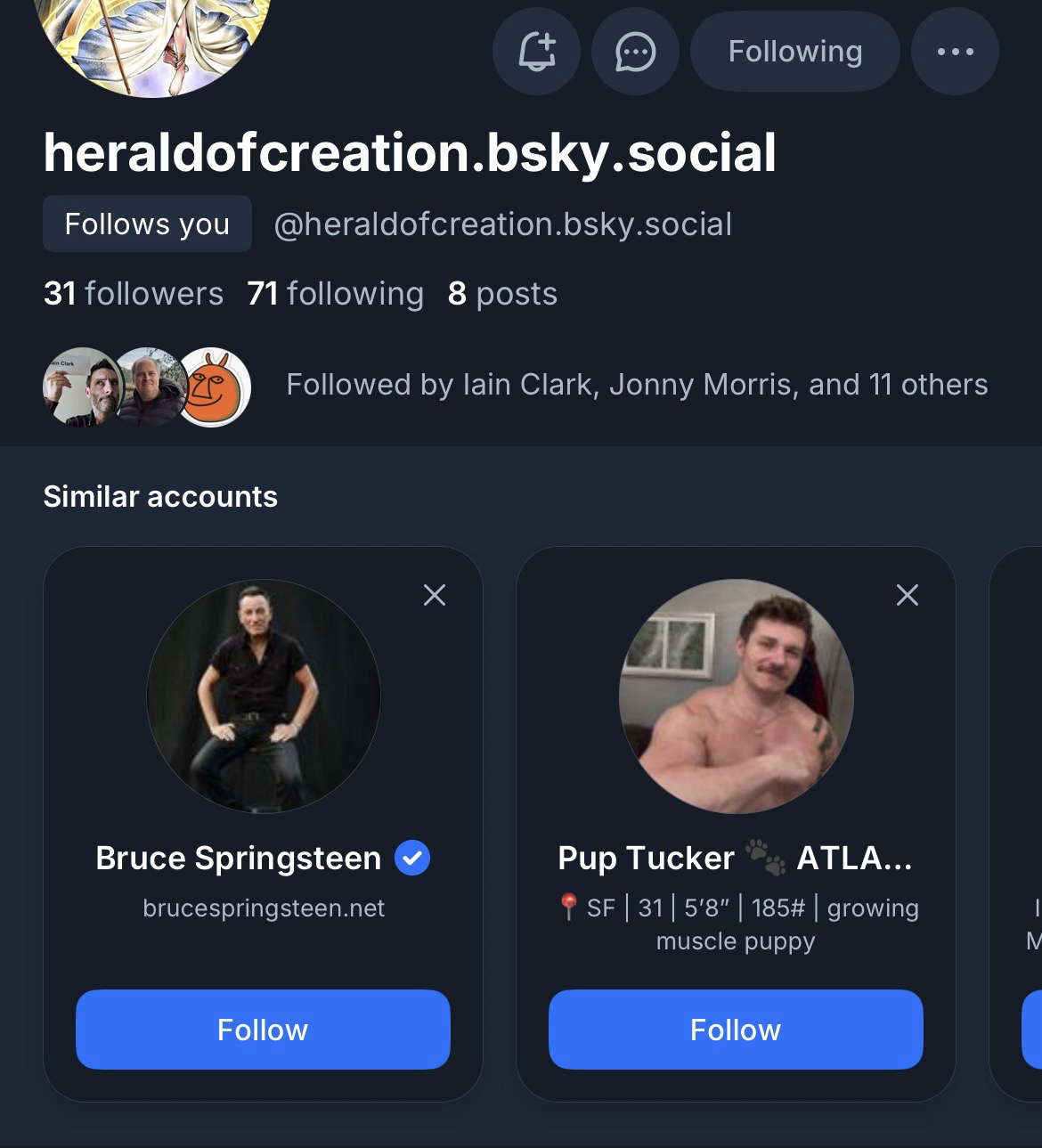This screenshot has height=1148, width=1042.
Task: View the 'Followed by Iain Clark' mutuals
Action: (637, 385)
